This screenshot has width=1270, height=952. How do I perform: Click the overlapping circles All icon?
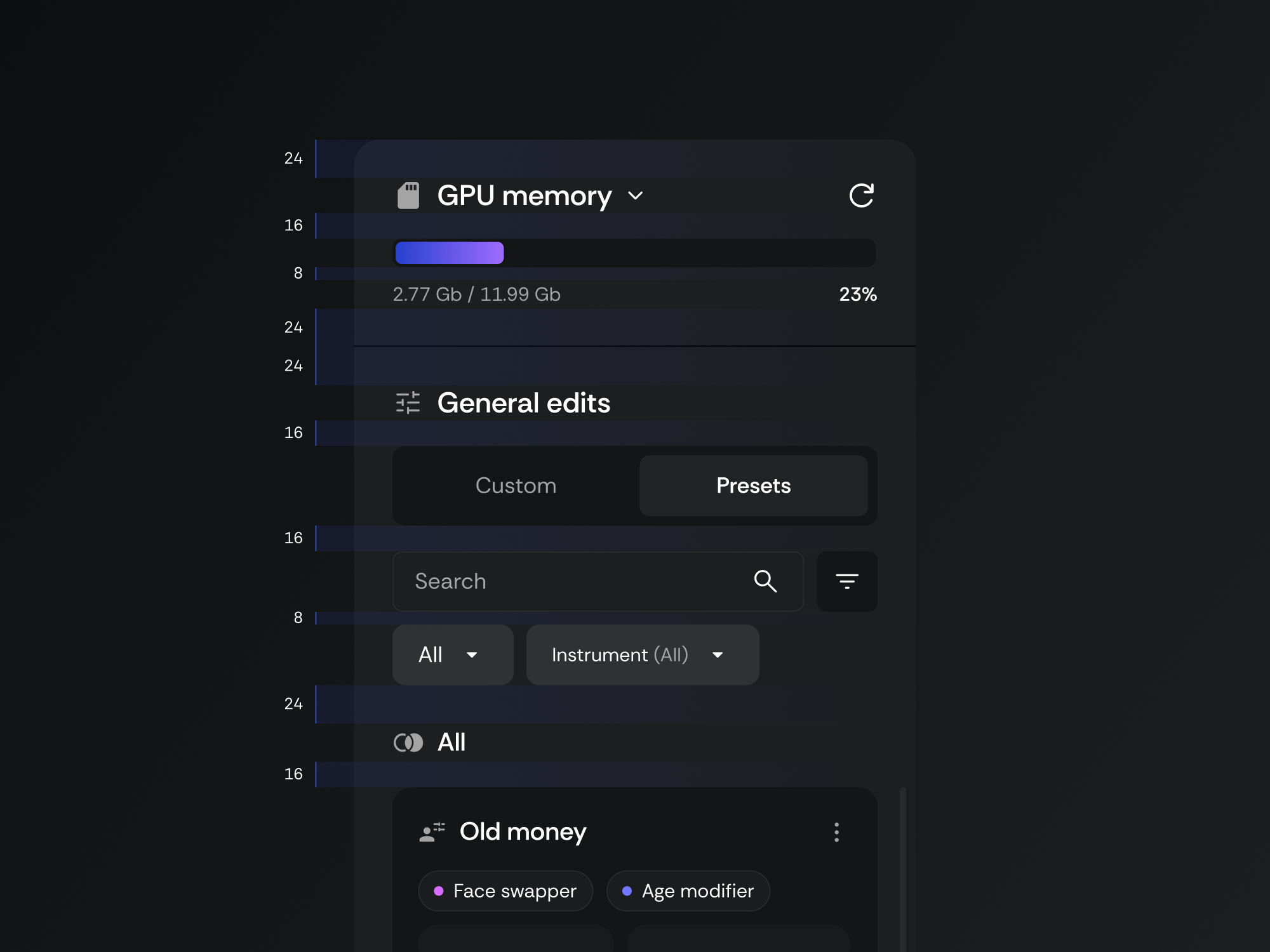[x=408, y=743]
